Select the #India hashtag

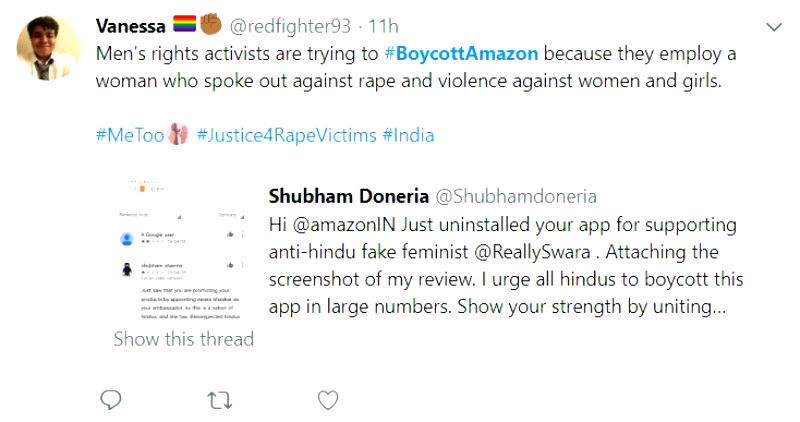click(408, 135)
